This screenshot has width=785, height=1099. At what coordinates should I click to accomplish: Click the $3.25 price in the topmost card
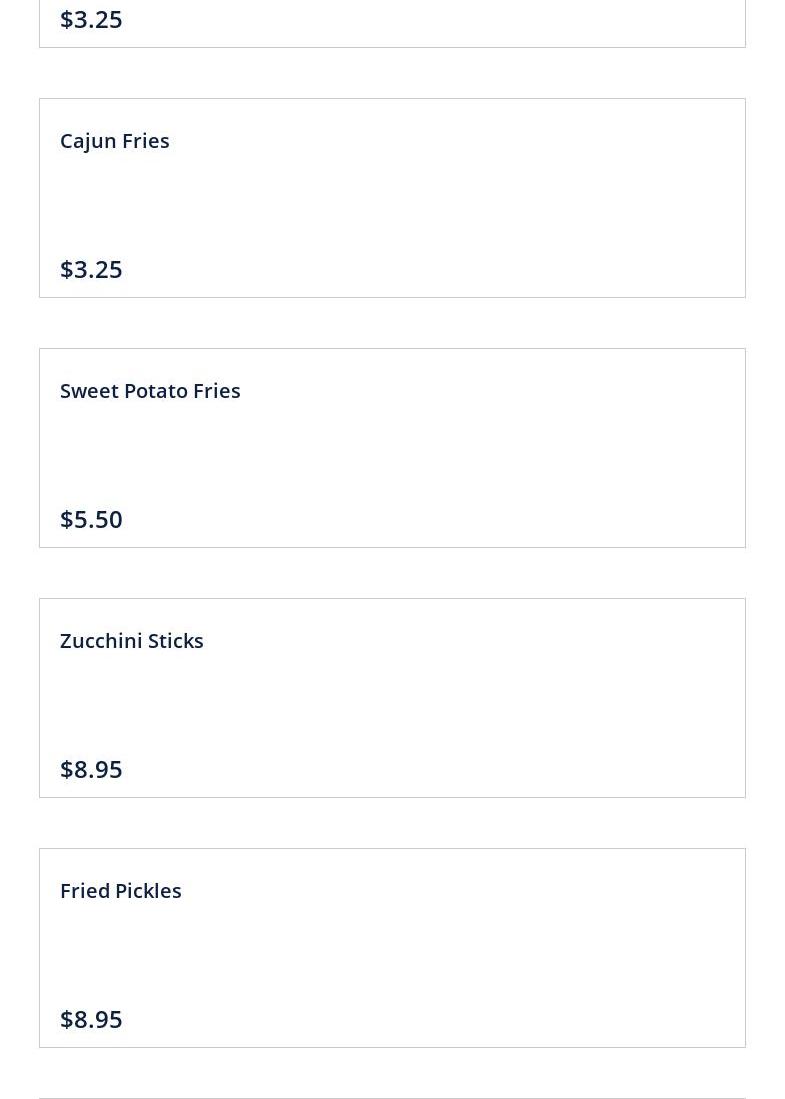[91, 19]
